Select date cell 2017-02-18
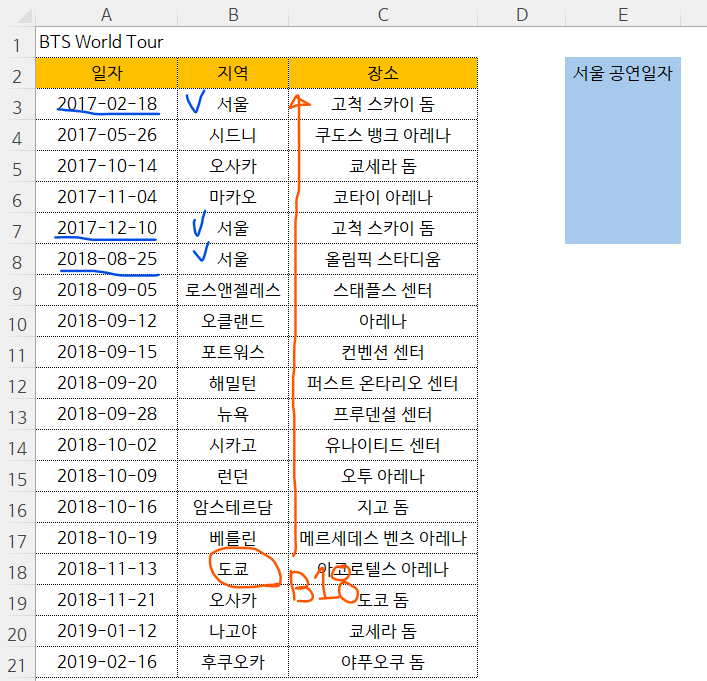Viewport: 707px width, 681px height. (x=106, y=104)
